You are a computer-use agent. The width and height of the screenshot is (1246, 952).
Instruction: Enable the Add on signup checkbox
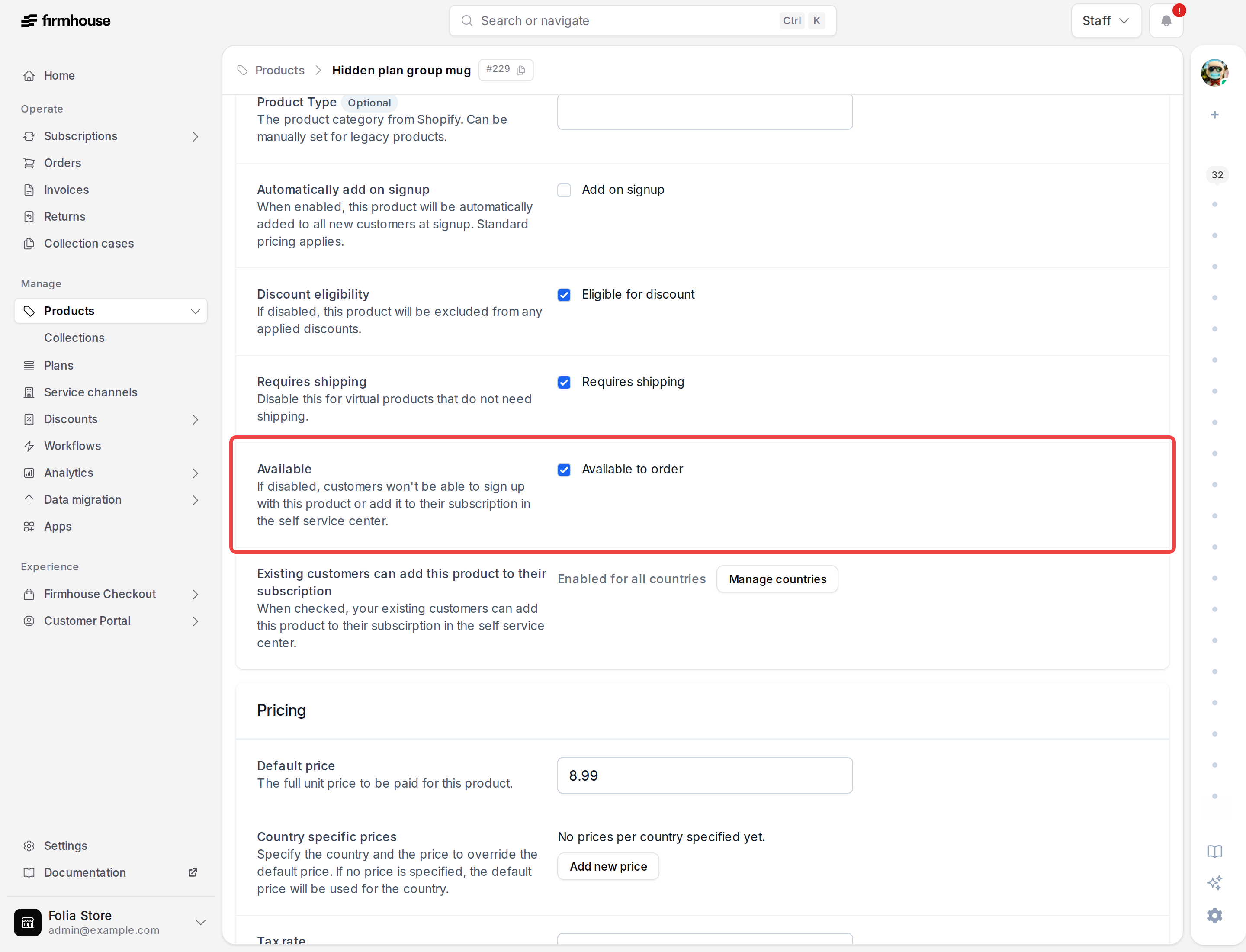click(564, 190)
